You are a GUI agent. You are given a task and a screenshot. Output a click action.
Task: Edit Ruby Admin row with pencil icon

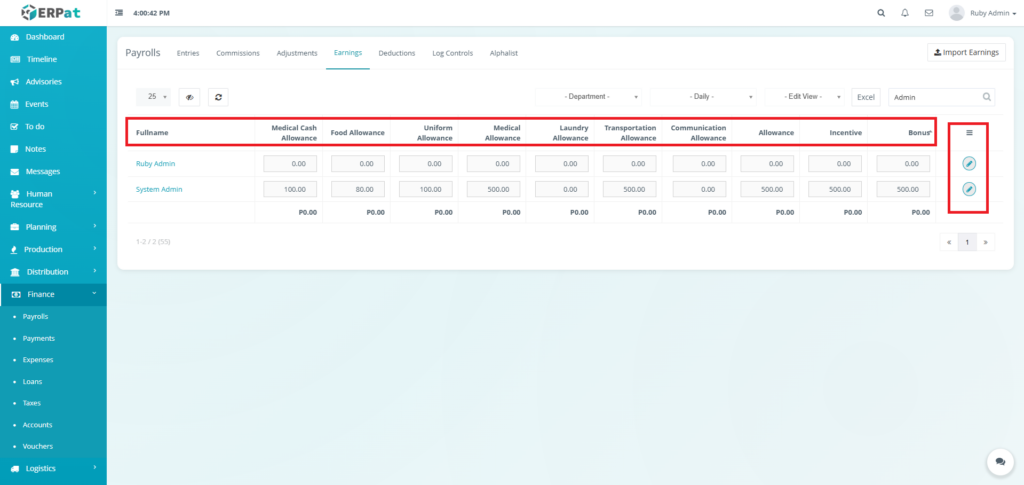click(968, 163)
